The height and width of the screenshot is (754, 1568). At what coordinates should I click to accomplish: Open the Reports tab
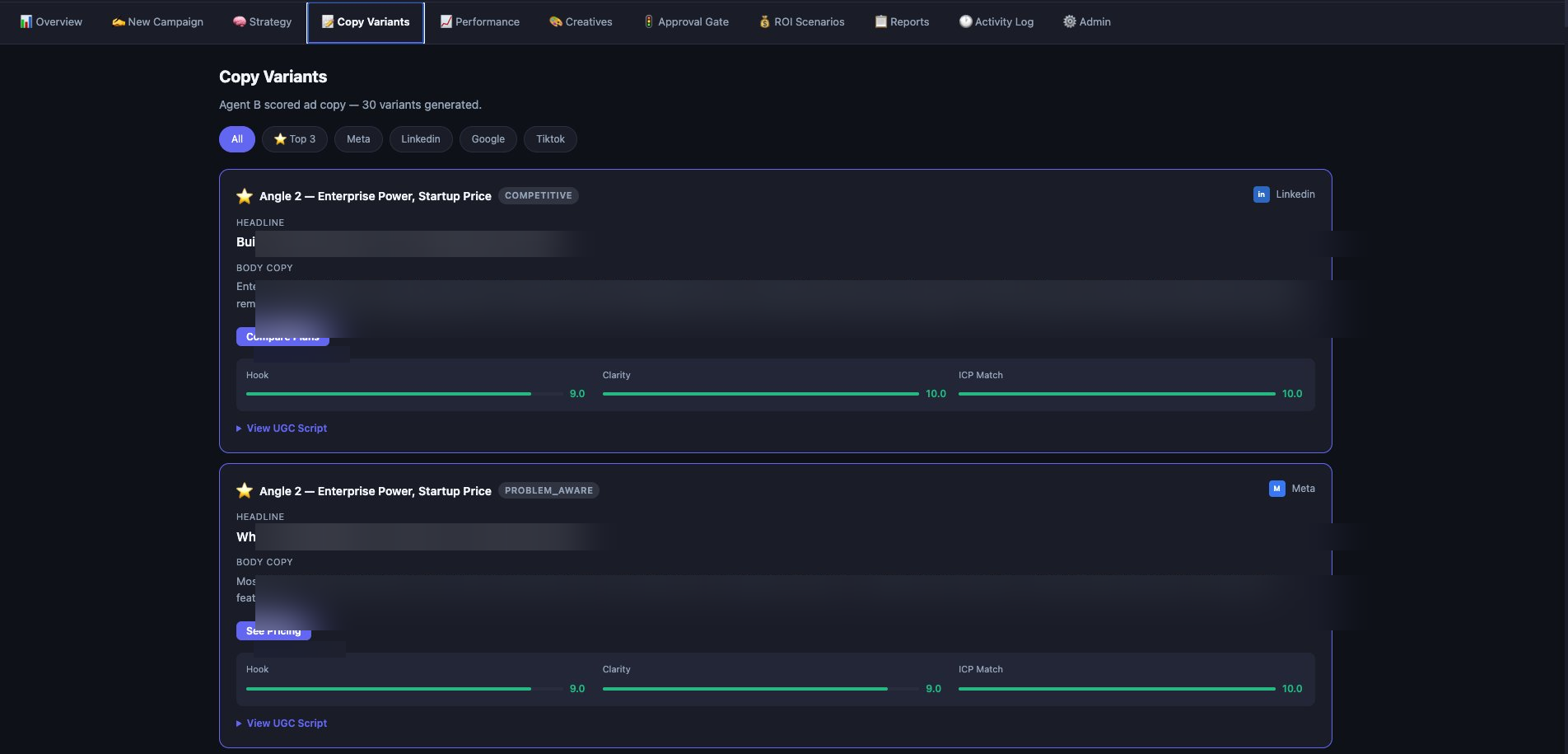pyautogui.click(x=902, y=22)
